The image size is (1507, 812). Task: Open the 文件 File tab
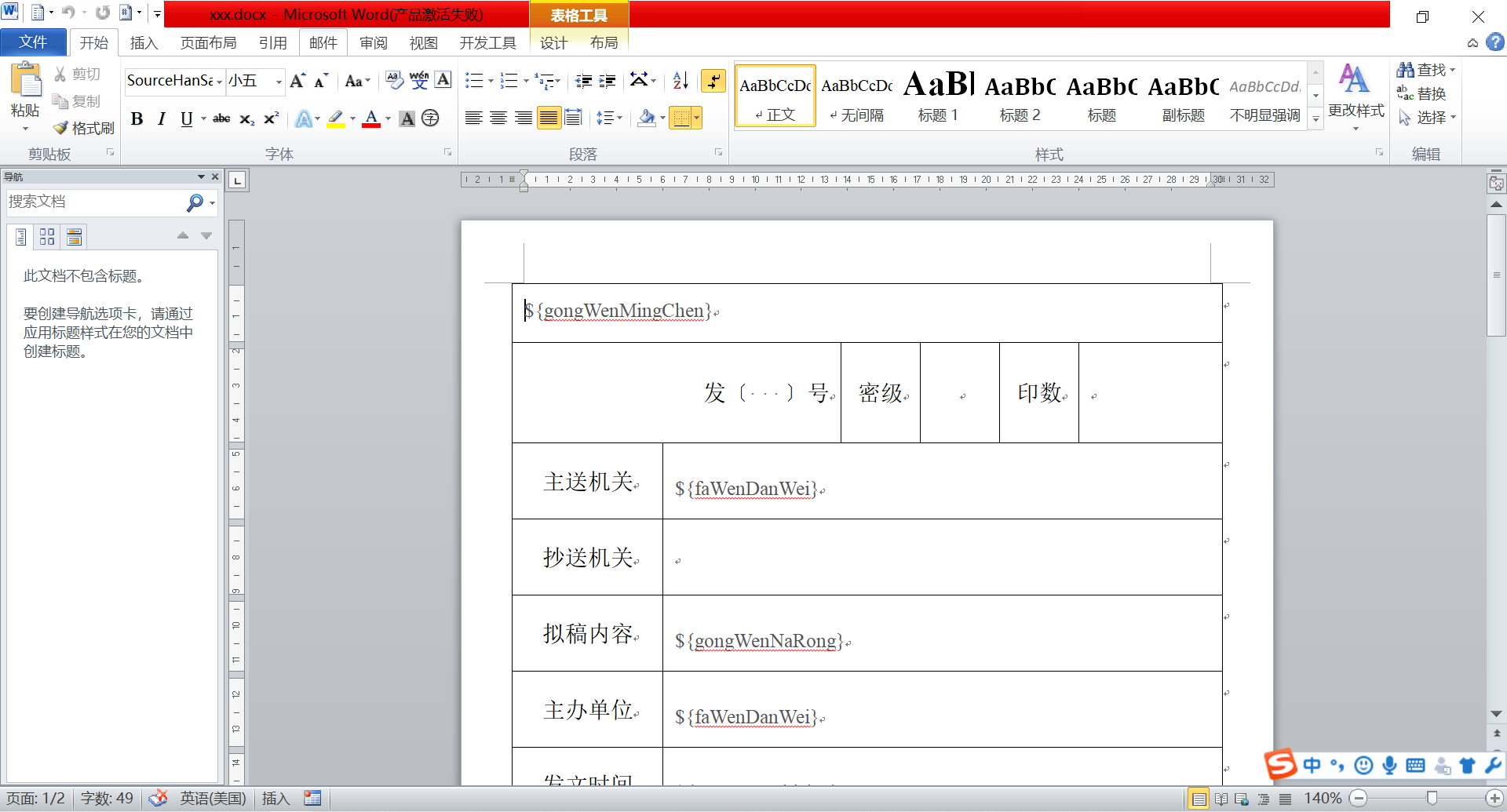click(x=33, y=42)
